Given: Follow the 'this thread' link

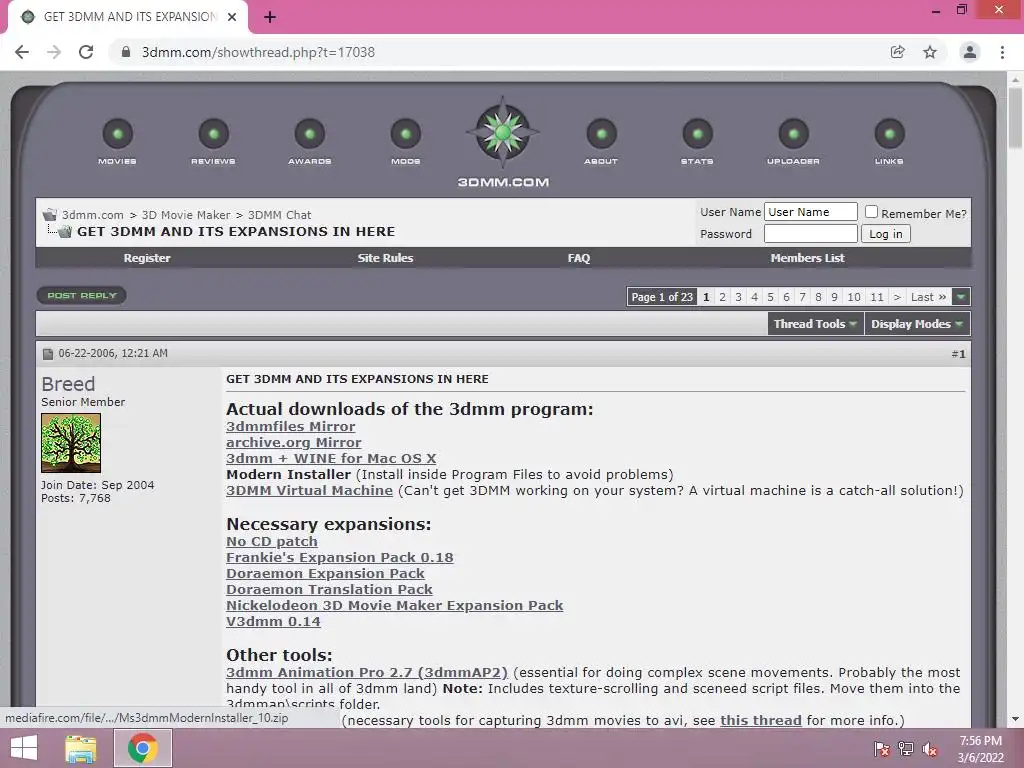Looking at the screenshot, I should pos(761,720).
